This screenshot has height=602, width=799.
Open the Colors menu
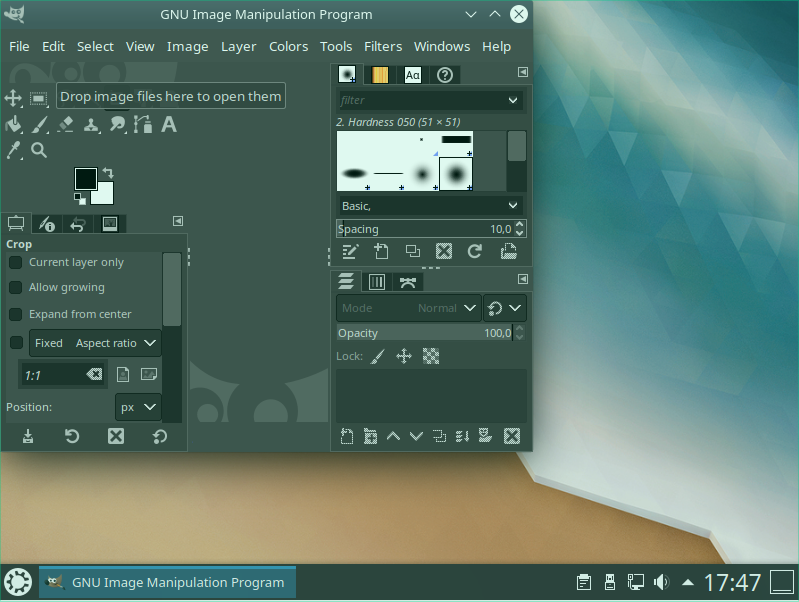pos(288,47)
